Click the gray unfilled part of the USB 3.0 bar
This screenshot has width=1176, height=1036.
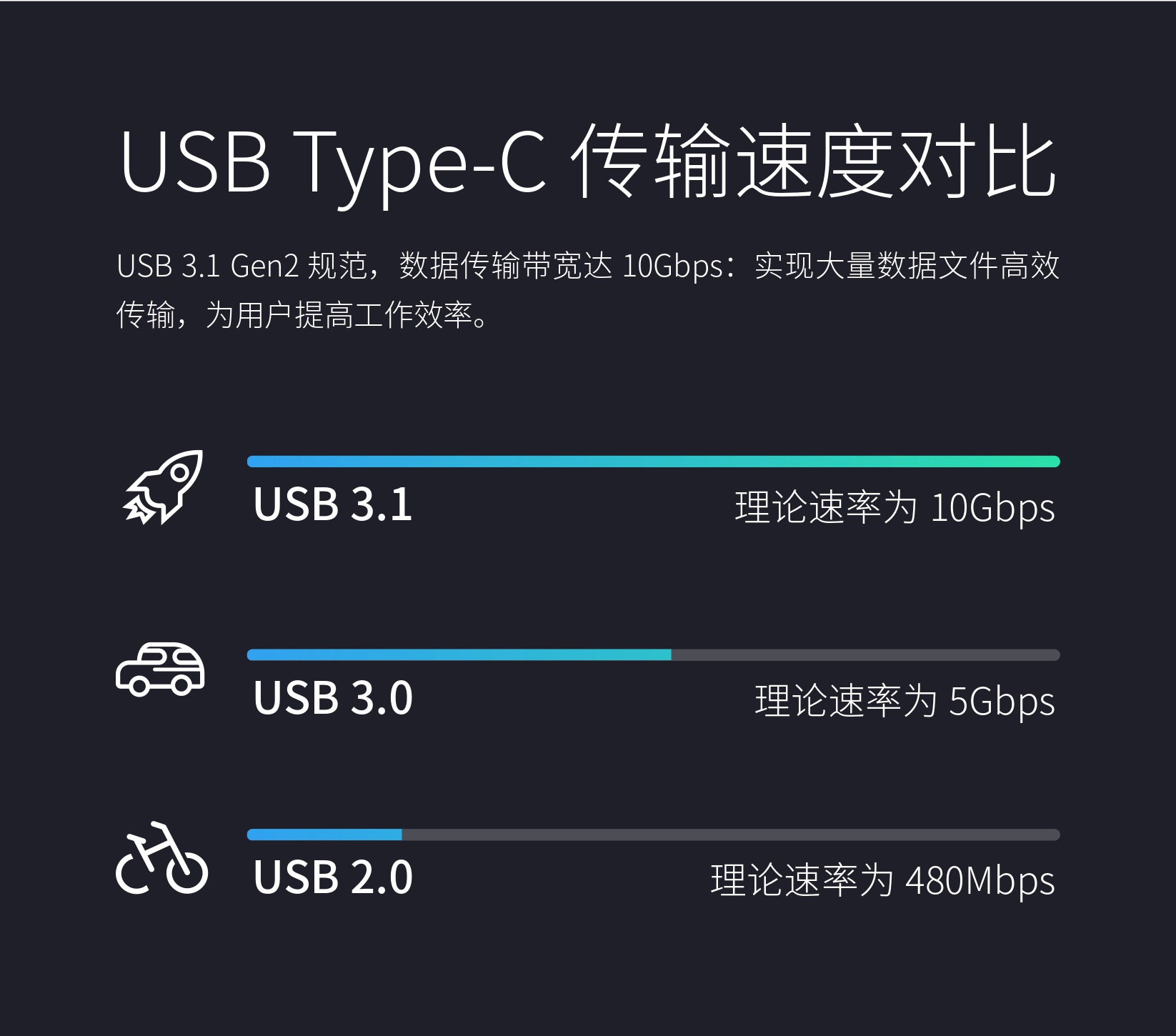click(x=864, y=655)
